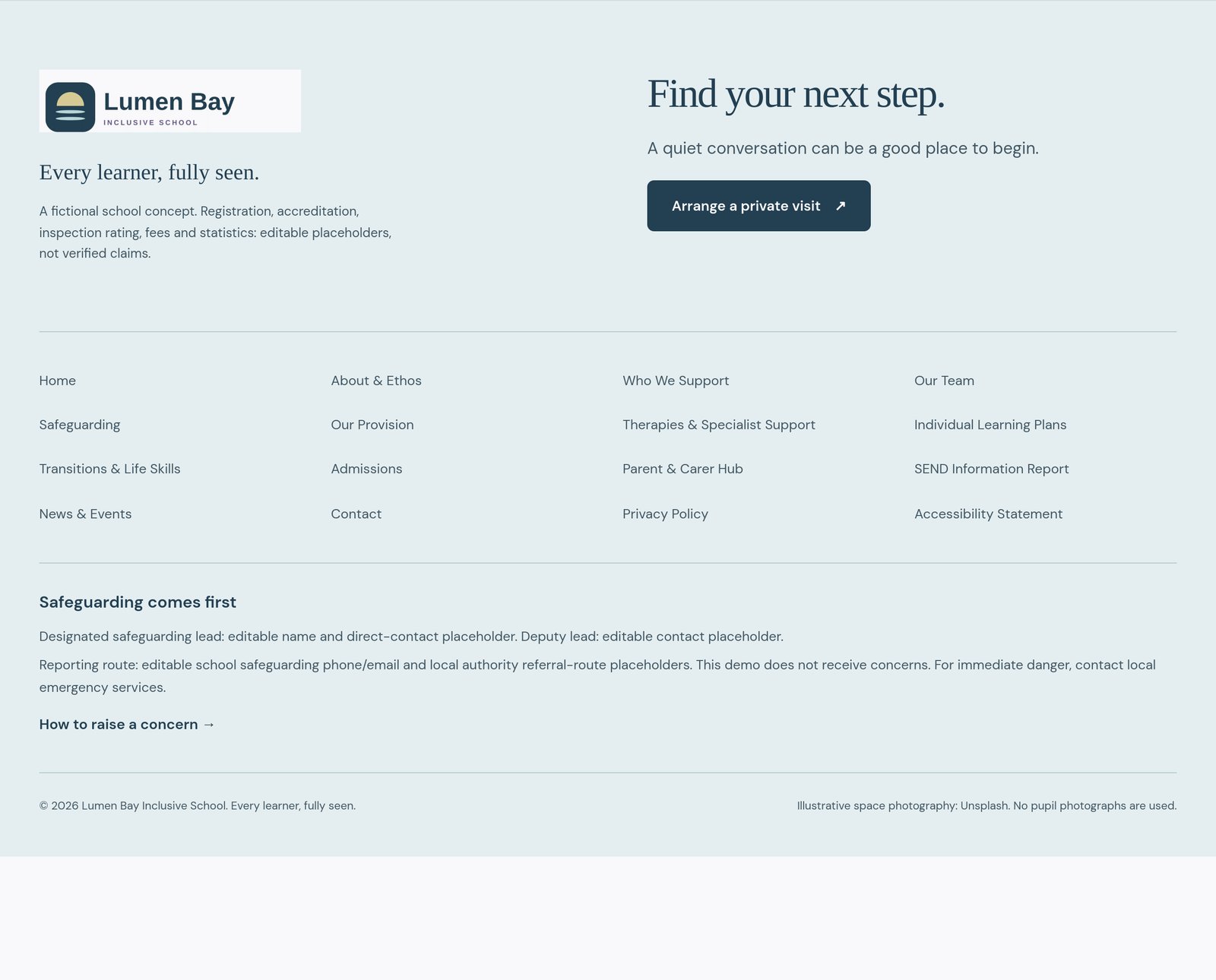Click the 2026 Lumen Bay copyright text
Image resolution: width=1216 pixels, height=980 pixels.
[x=198, y=805]
